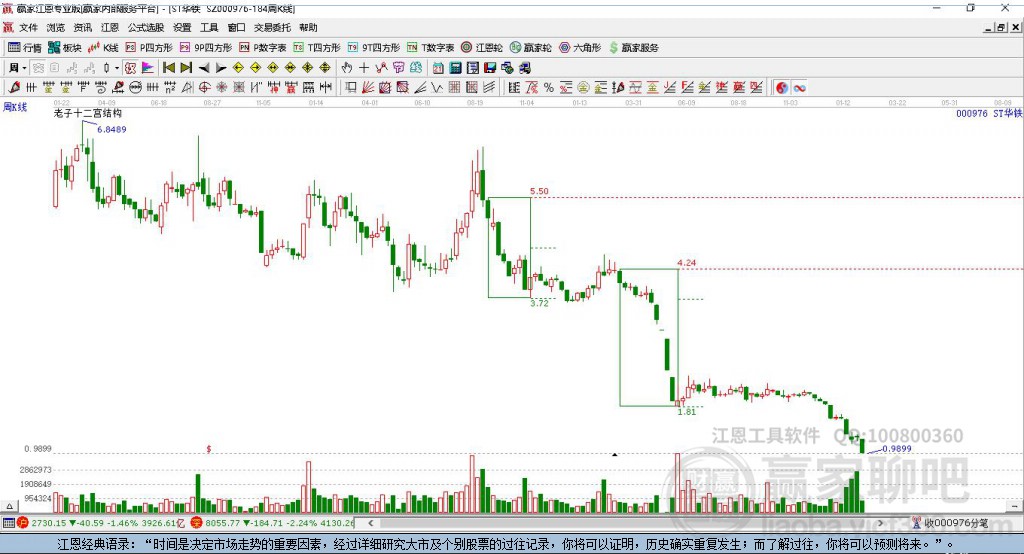
Task: Click the first yellow diamond left-arrow icon
Action: tap(238, 68)
